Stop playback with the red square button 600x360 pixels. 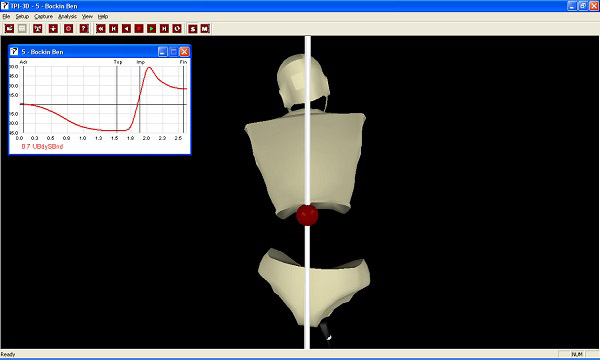(139, 29)
